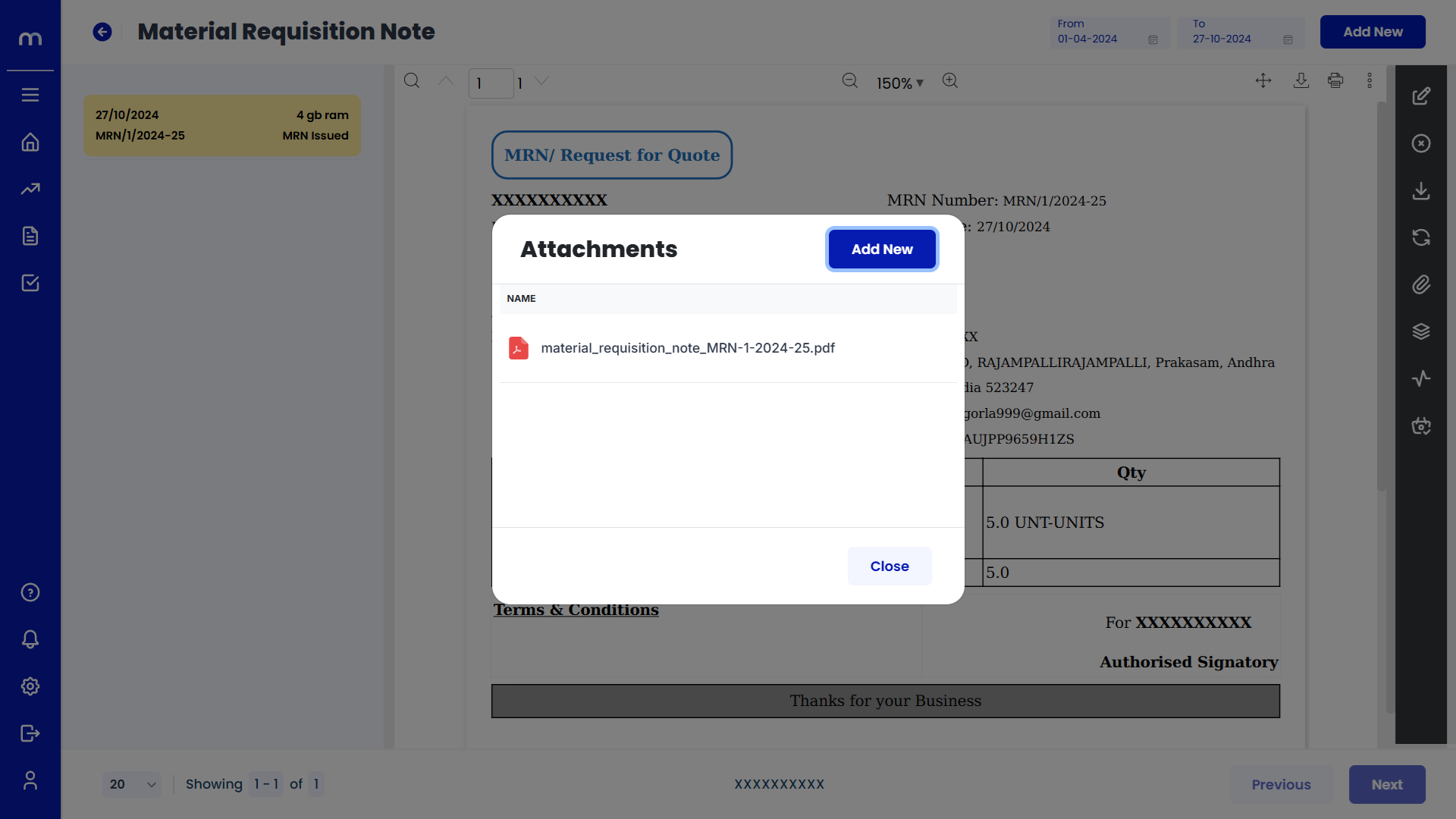The image size is (1456, 819).
Task: Click the attachment paperclip icon in right panel
Action: pyautogui.click(x=1421, y=284)
